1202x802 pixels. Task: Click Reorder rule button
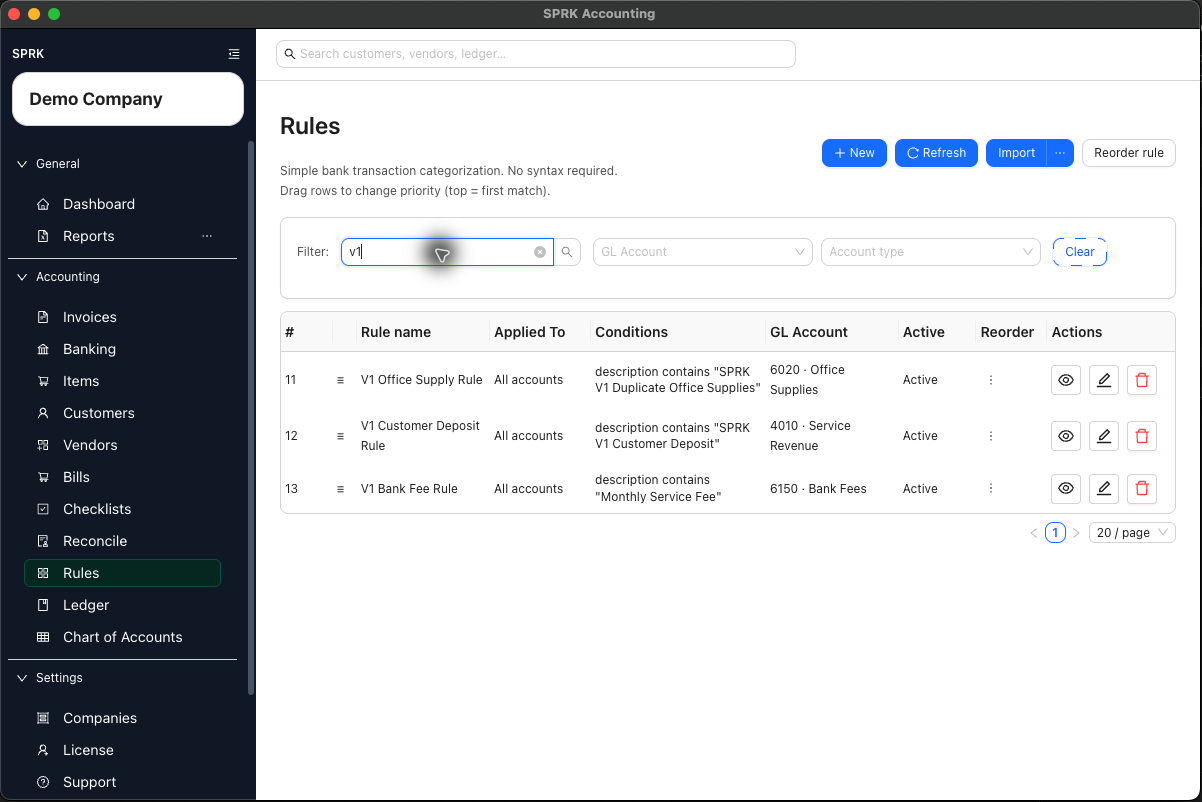(1129, 153)
